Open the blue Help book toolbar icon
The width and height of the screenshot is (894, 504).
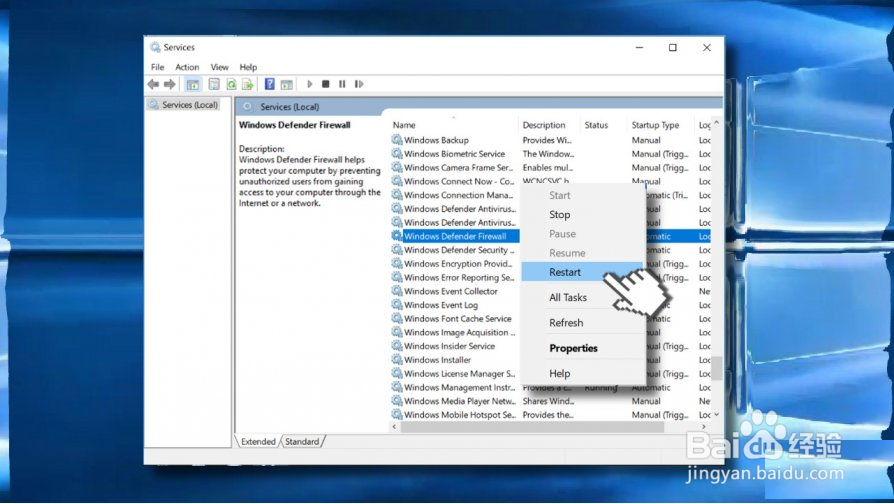click(x=270, y=84)
